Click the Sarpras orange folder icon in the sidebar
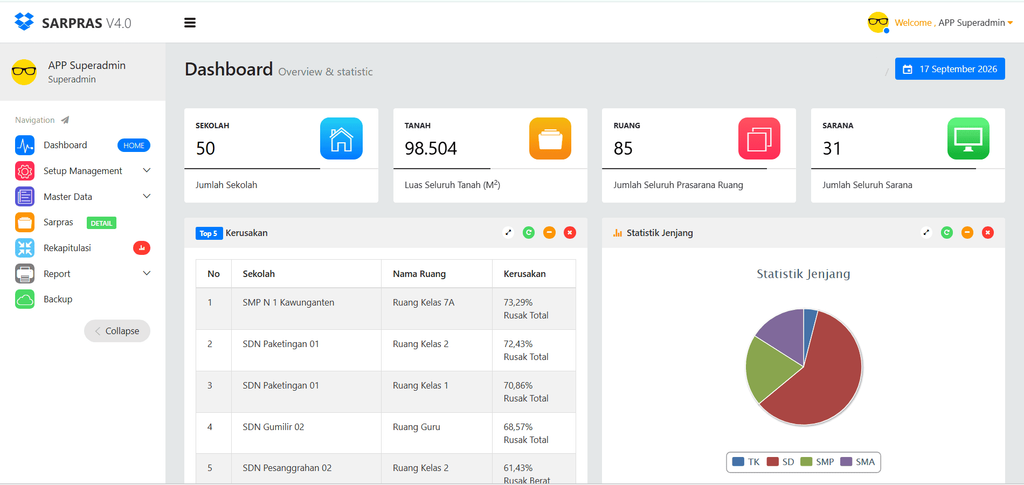This screenshot has height=485, width=1024. point(25,222)
